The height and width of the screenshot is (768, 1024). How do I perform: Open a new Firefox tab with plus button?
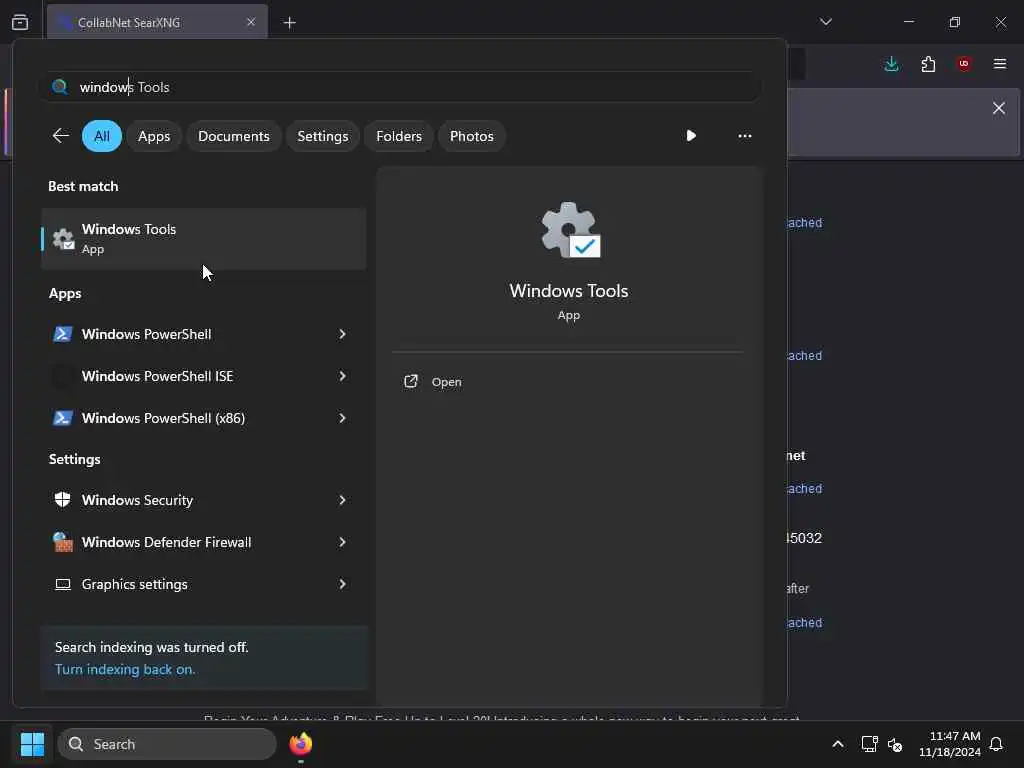289,23
